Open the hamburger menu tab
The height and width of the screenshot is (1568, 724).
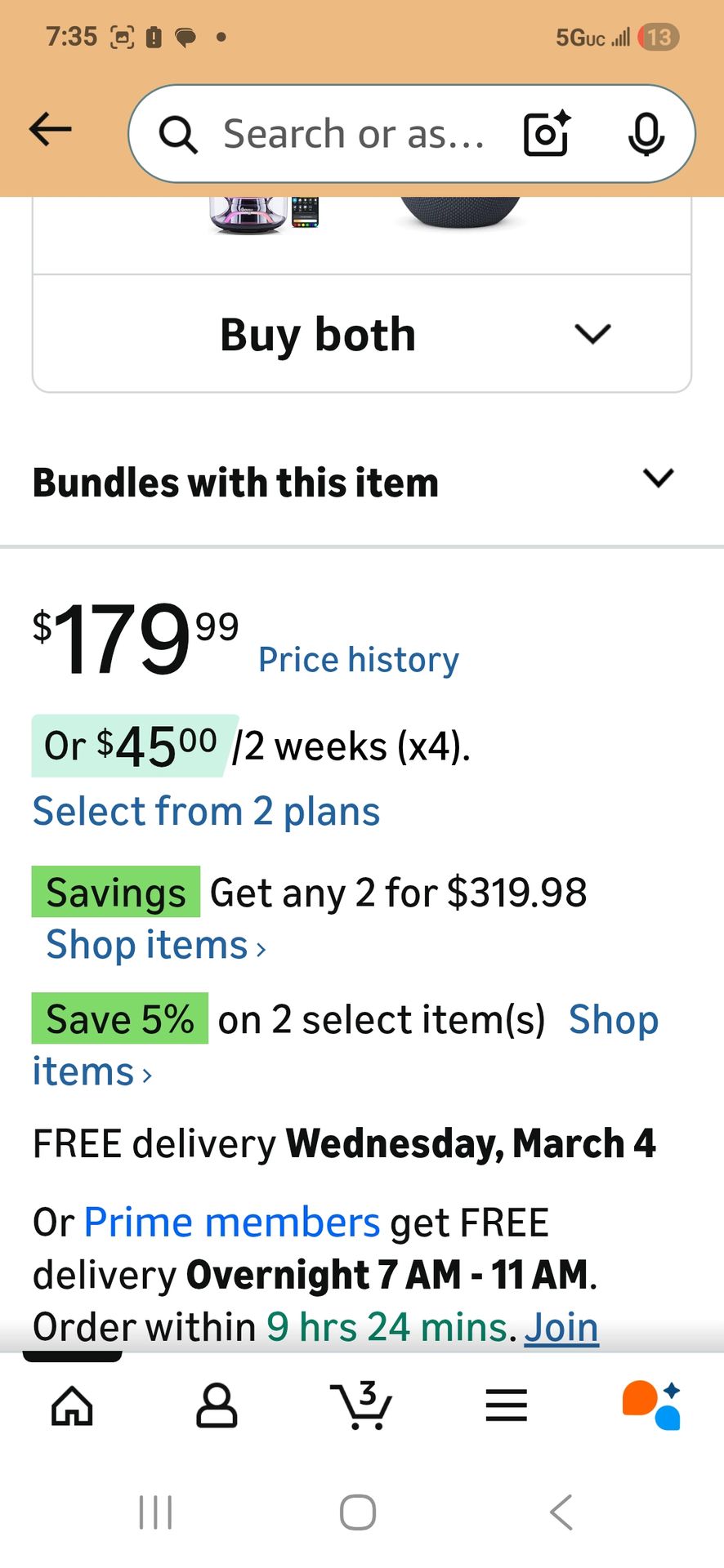(x=507, y=1405)
